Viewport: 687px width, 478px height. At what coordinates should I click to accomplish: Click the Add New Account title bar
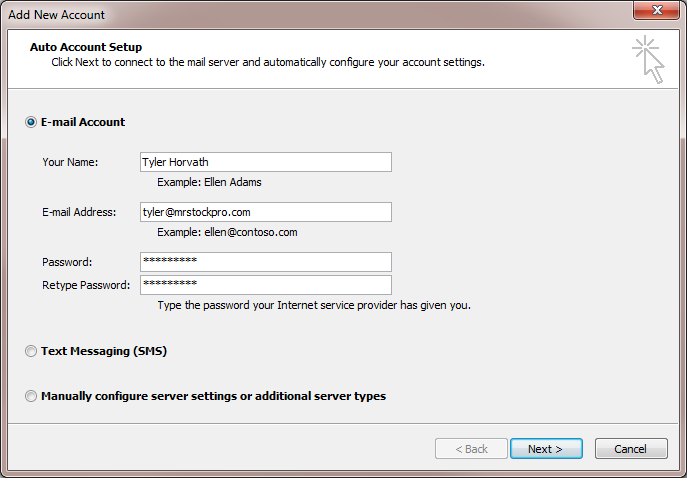click(300, 14)
